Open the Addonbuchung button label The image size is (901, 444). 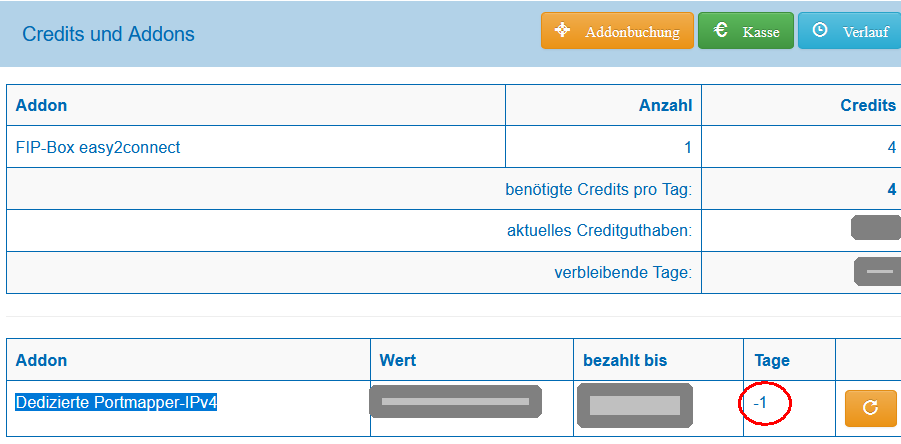click(x=632, y=32)
